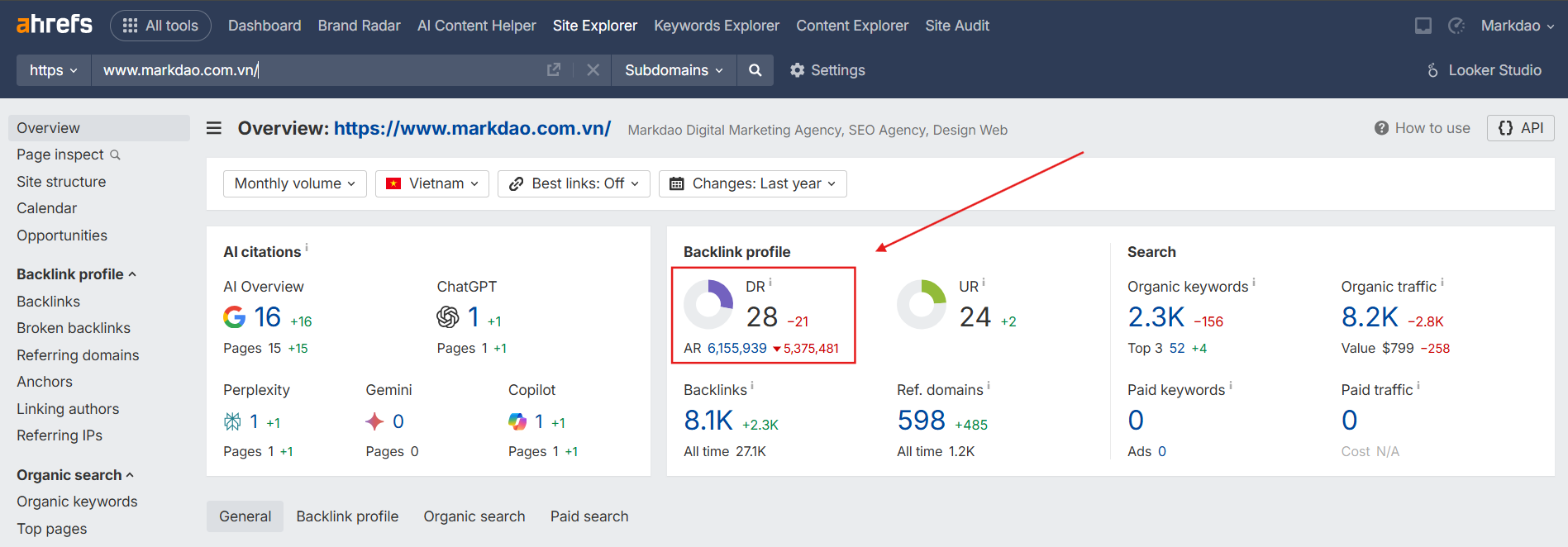Click the AI Overview count 16
This screenshot has height=547, width=1568.
[x=267, y=317]
